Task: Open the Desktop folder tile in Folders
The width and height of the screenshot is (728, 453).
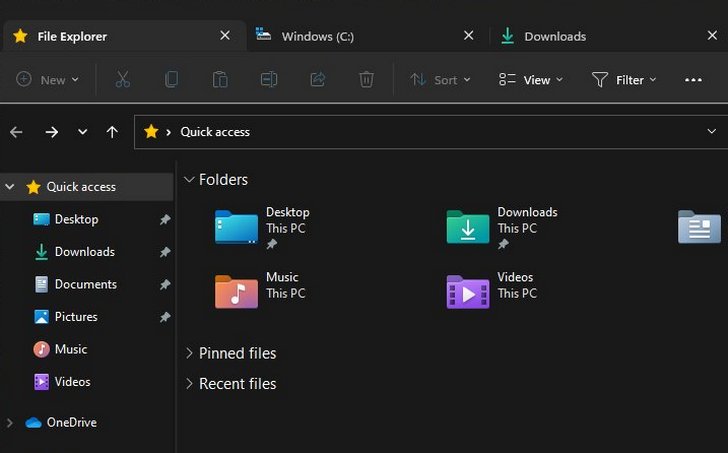Action: (262, 227)
